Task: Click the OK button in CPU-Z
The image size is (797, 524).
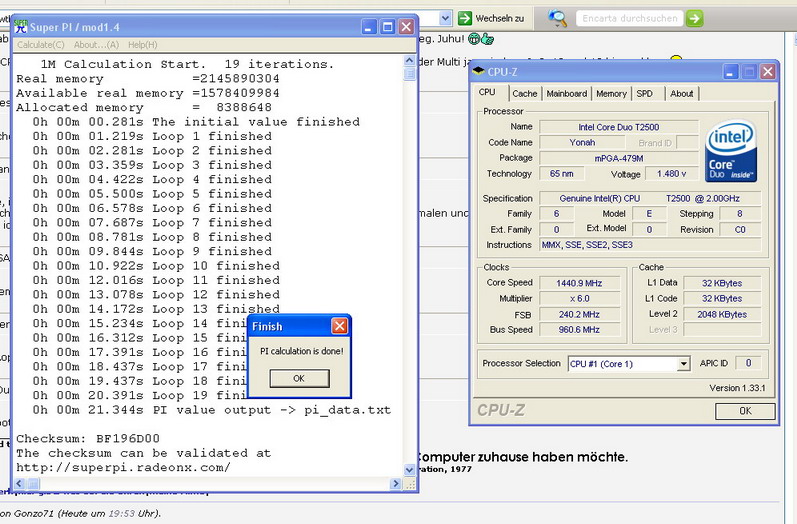Action: pos(745,411)
